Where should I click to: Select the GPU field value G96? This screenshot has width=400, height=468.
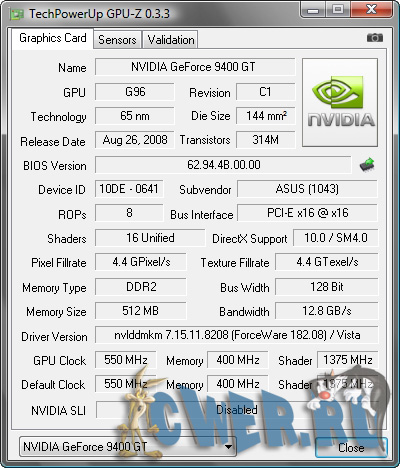pyautogui.click(x=135, y=92)
